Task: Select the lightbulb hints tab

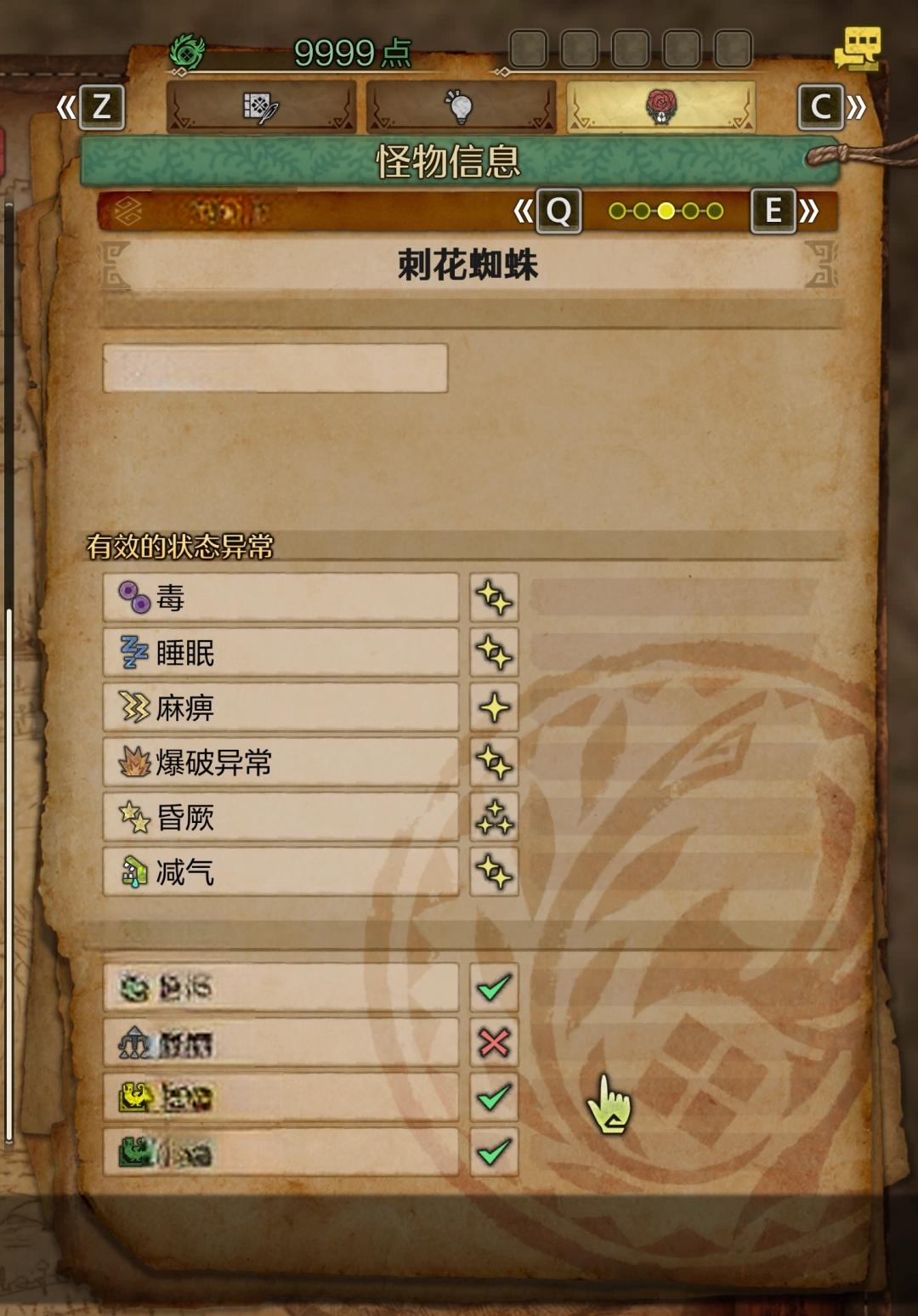Action: (461, 107)
